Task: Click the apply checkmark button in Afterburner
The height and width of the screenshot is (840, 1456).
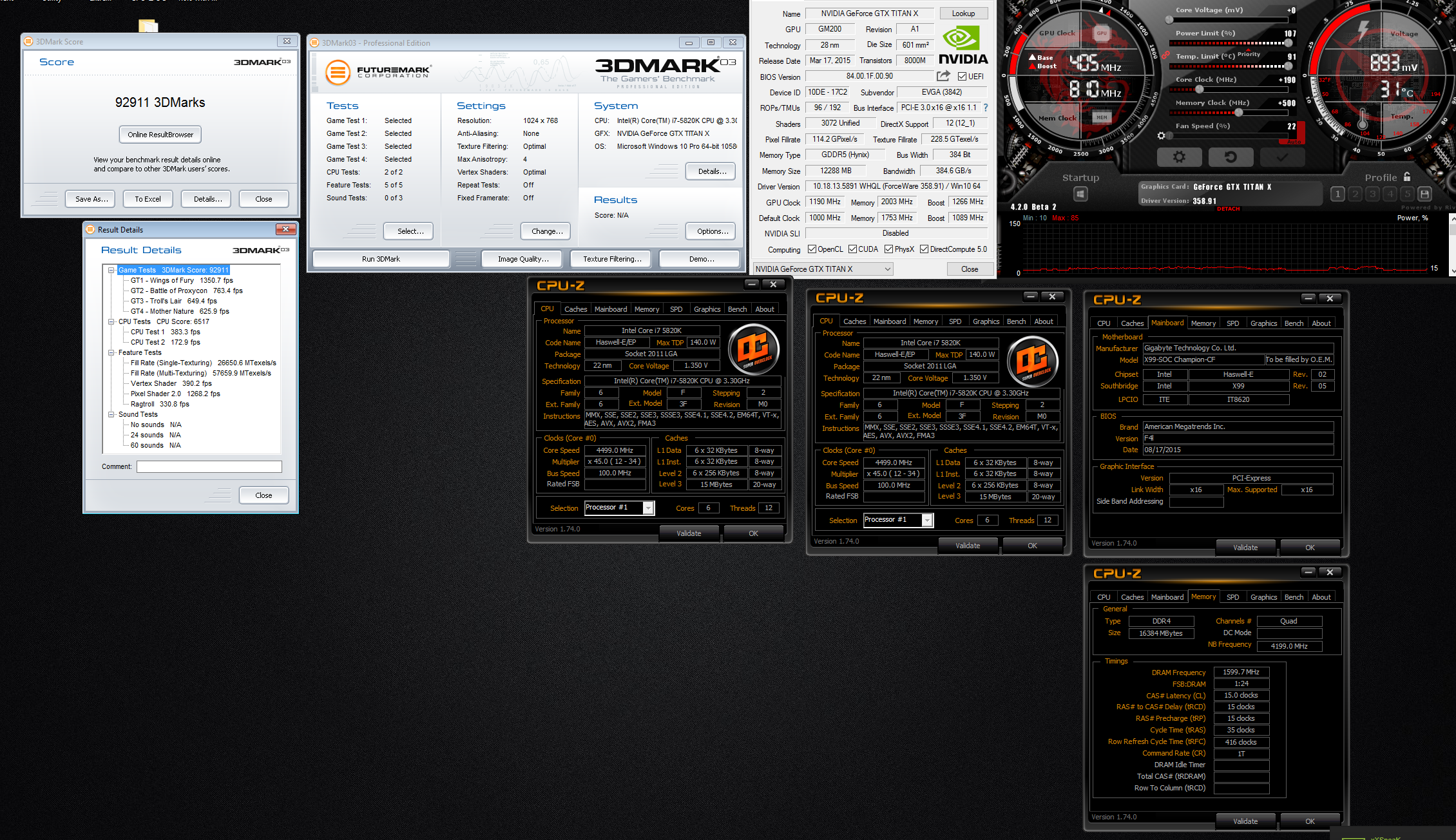Action: pos(1282,157)
